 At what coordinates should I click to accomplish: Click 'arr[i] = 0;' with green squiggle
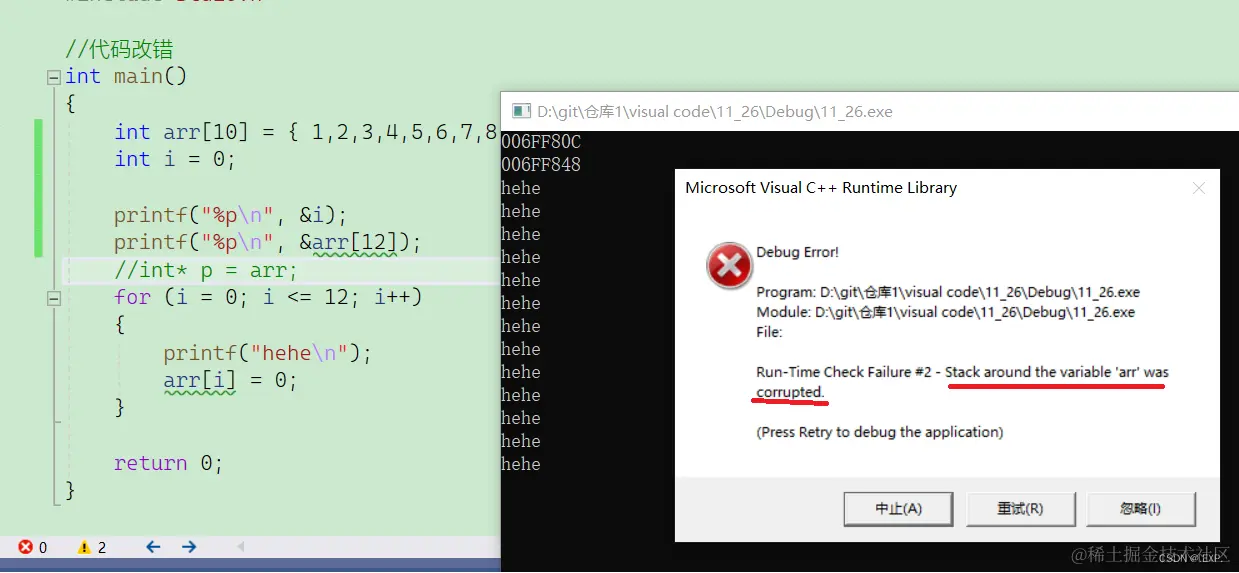(x=231, y=381)
